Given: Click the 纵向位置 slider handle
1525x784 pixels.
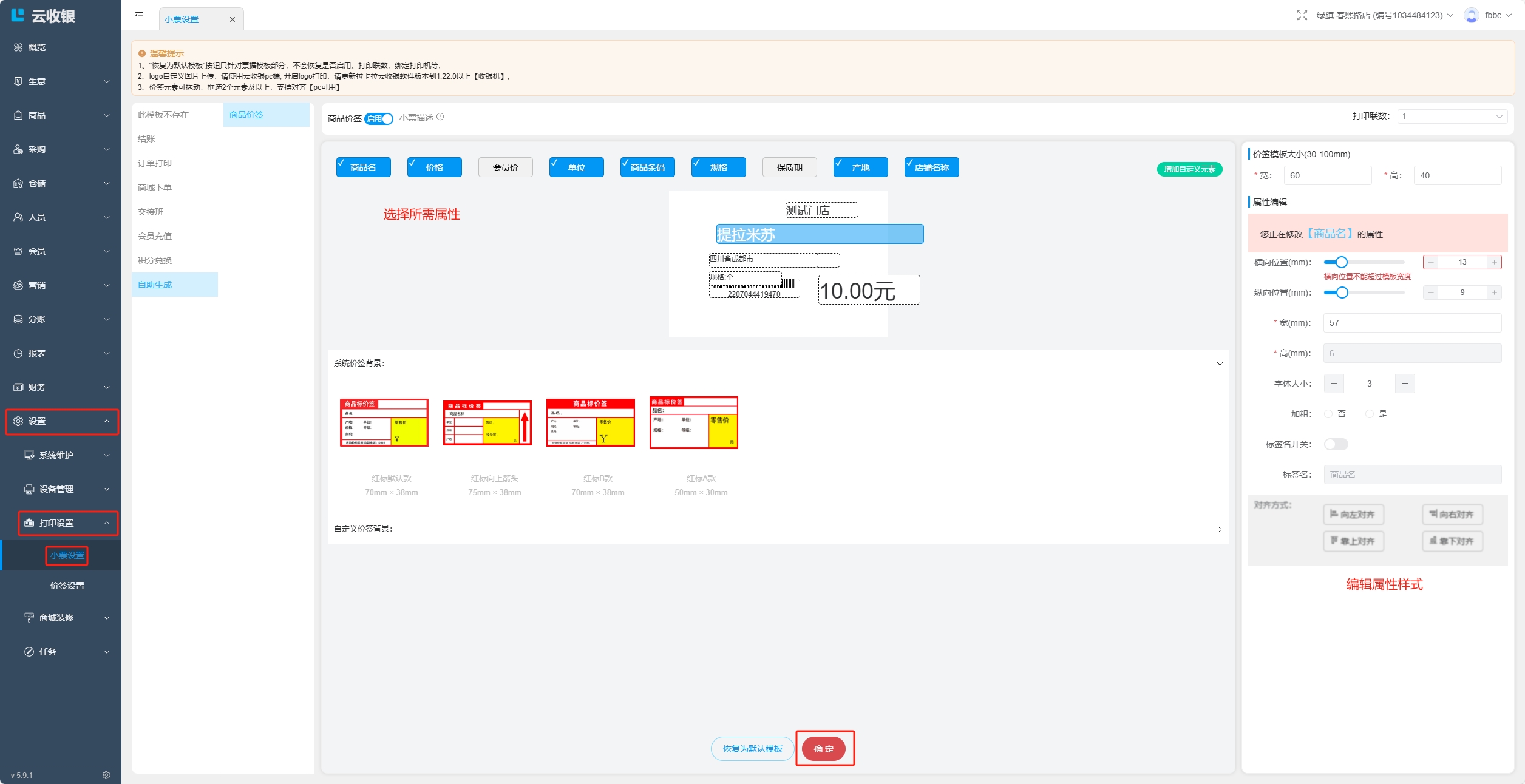Looking at the screenshot, I should coord(1342,292).
